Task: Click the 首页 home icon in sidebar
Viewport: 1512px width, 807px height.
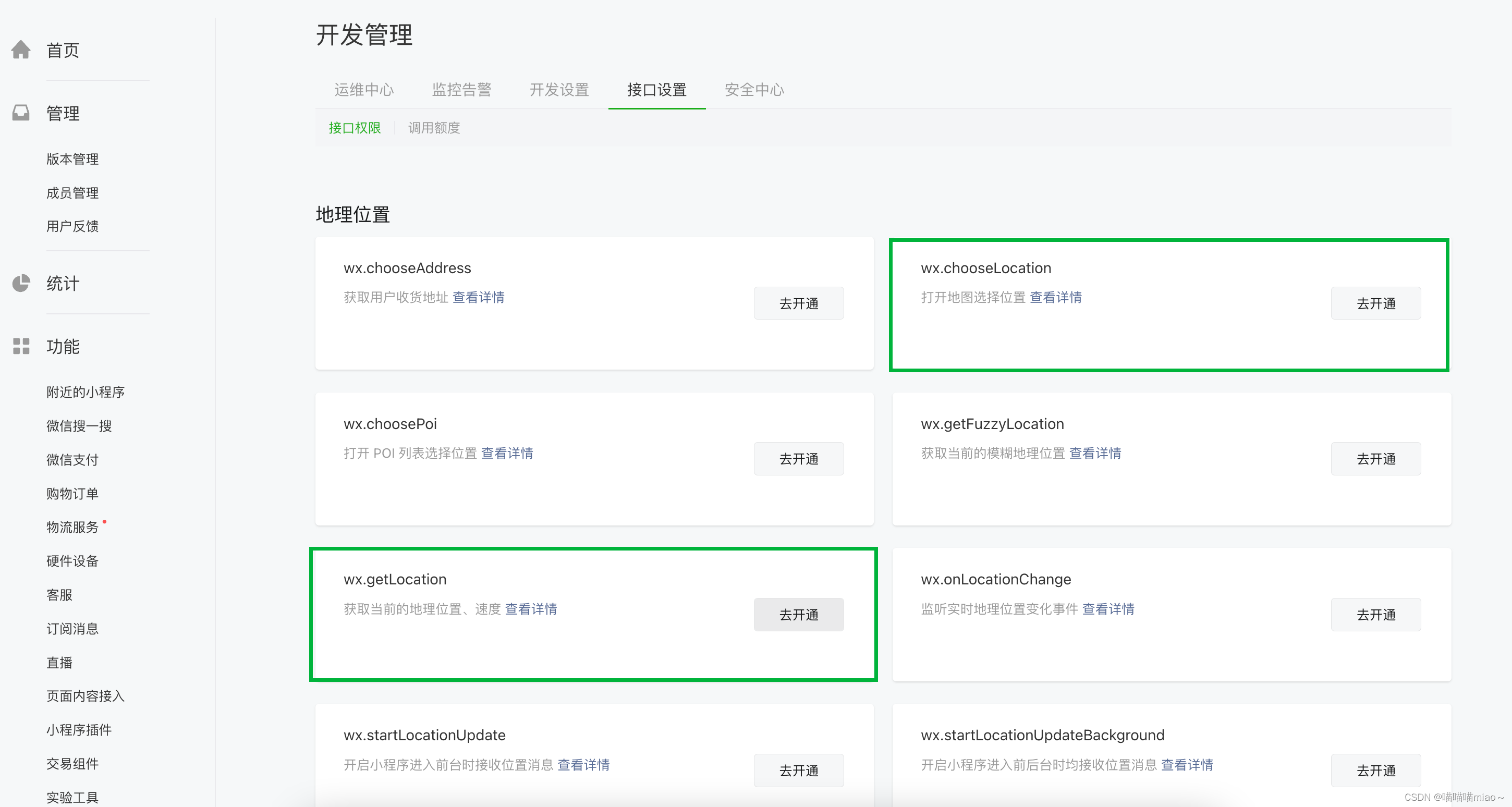Action: point(20,50)
